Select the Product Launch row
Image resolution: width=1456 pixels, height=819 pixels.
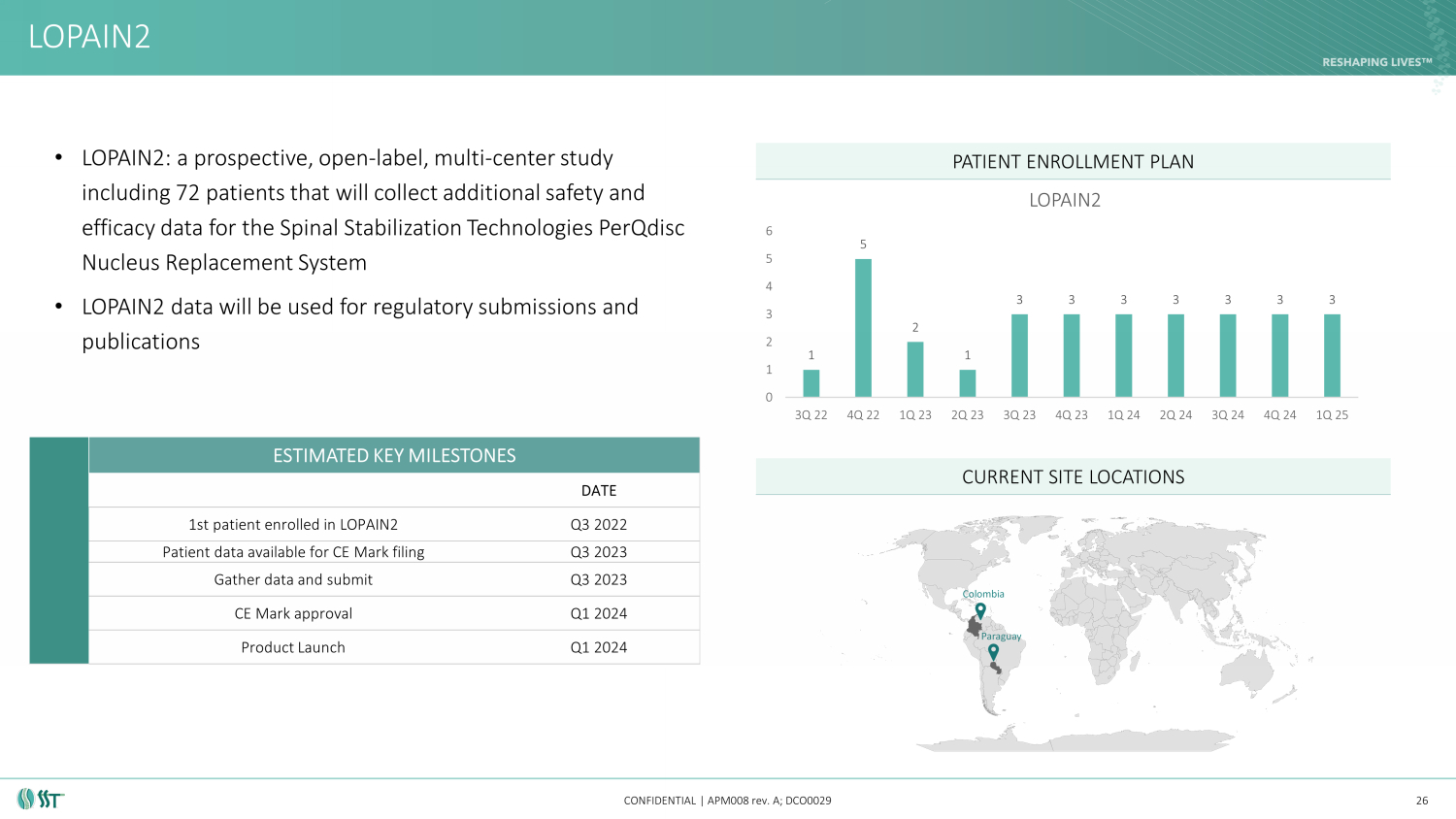click(394, 647)
